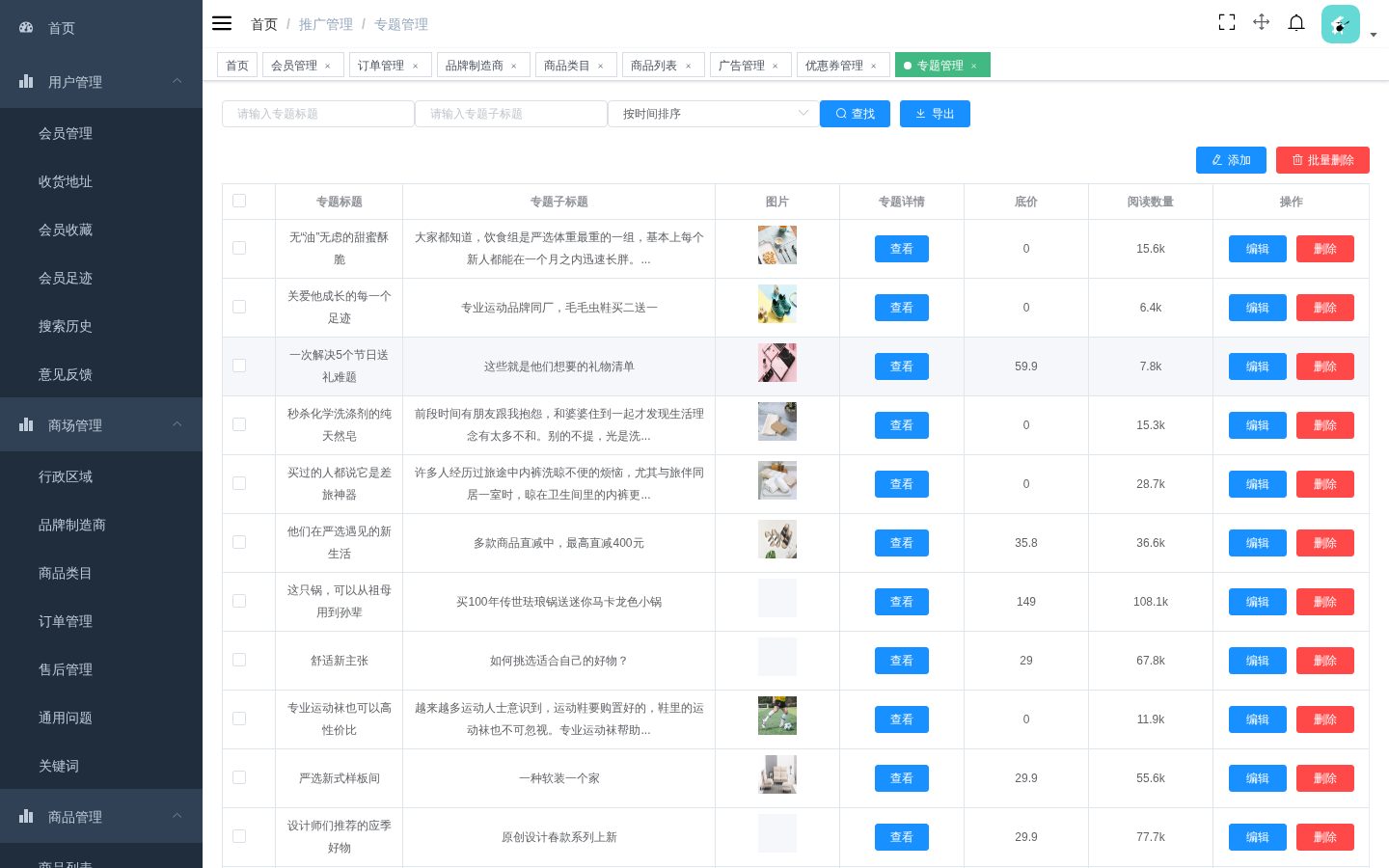Check the 秒杀化学洗涤剂的纯天然皂 row

click(239, 424)
